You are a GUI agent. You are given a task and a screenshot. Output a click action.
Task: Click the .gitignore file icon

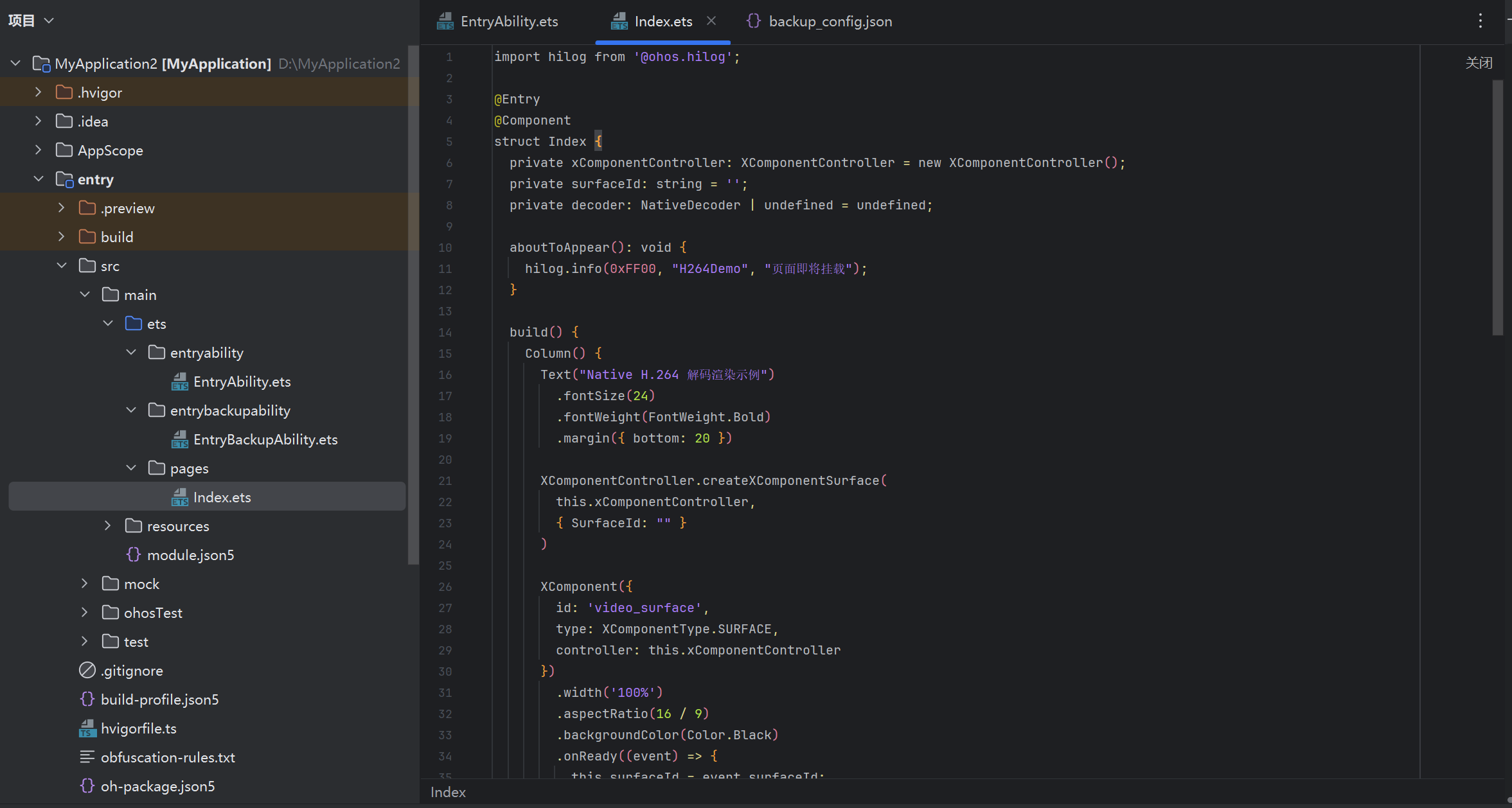87,671
